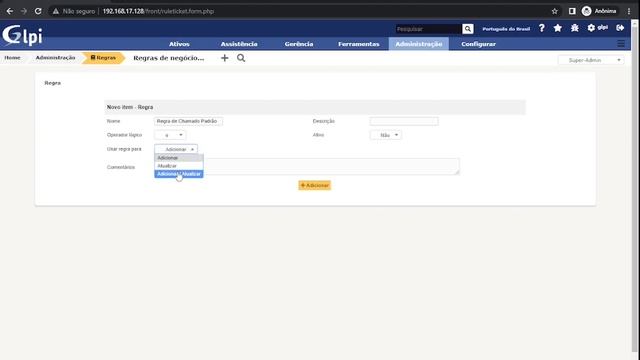The image size is (640, 360).
Task: Click the Nome input field
Action: 188,121
